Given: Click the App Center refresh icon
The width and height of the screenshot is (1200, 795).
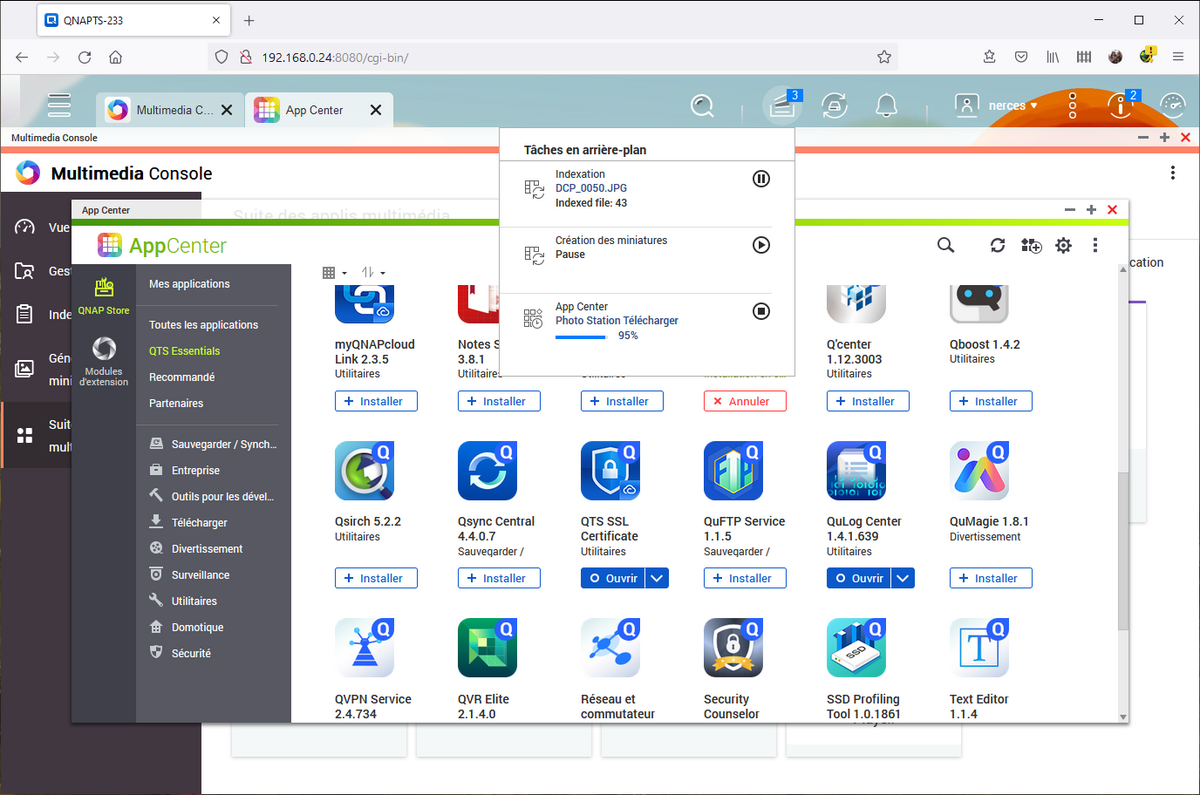Looking at the screenshot, I should pos(997,245).
